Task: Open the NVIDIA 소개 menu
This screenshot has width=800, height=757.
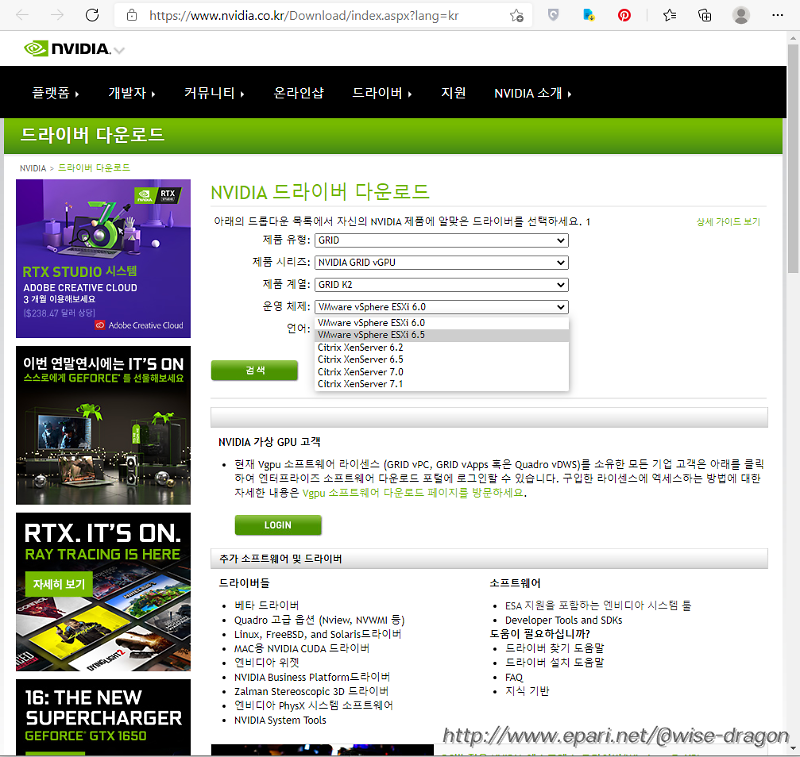Action: pyautogui.click(x=533, y=93)
